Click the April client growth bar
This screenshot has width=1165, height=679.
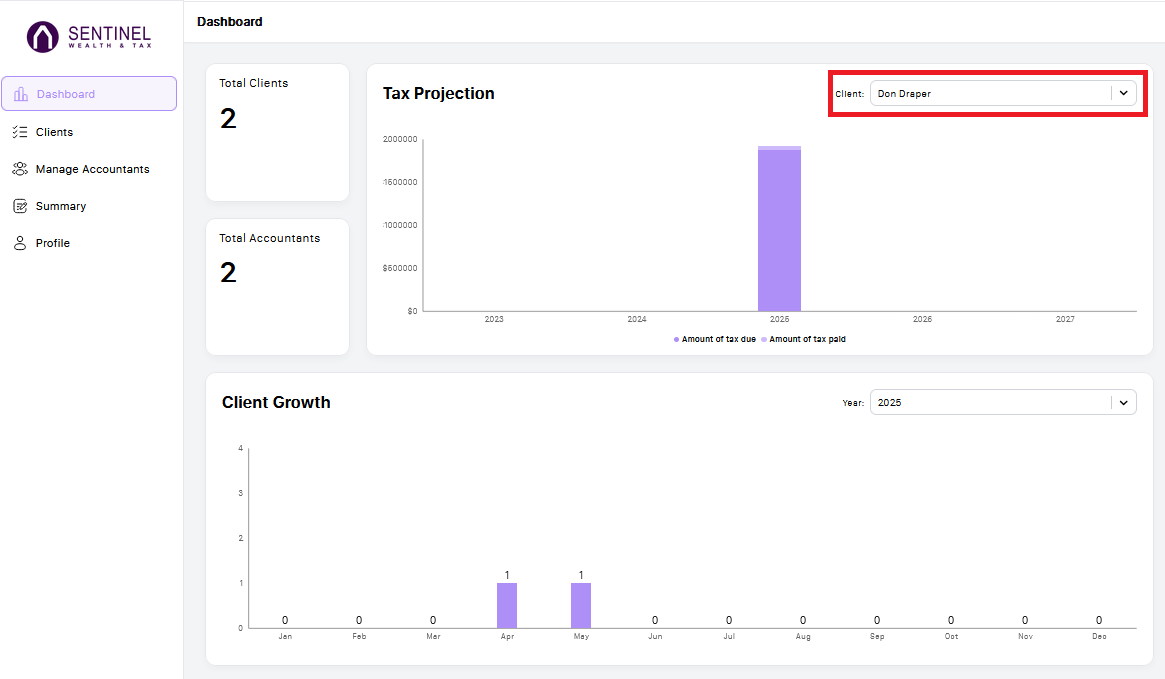(507, 605)
